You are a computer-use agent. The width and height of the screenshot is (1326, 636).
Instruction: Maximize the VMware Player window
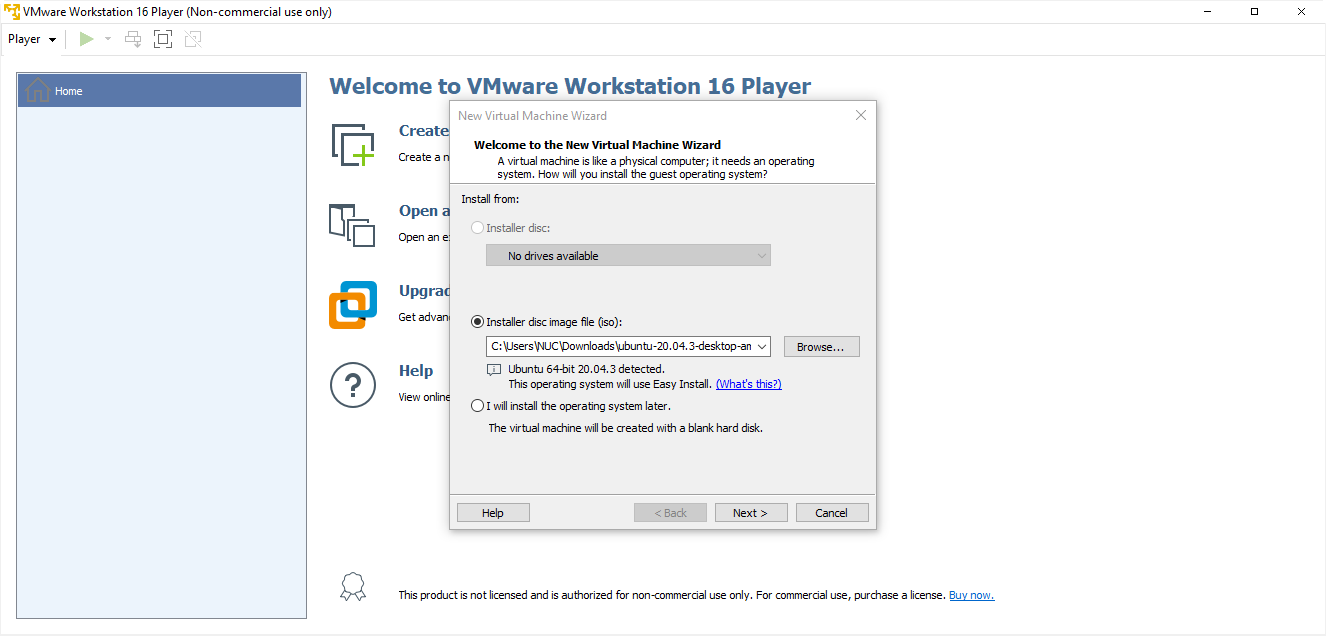(x=1254, y=12)
